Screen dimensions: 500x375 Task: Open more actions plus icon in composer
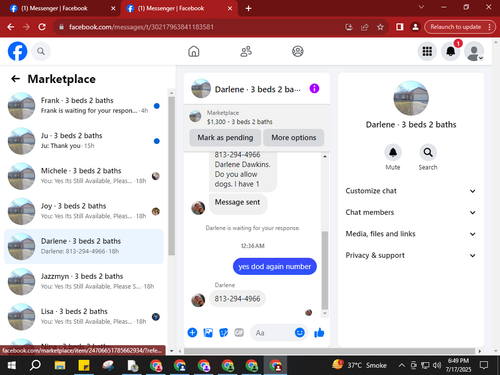pos(192,332)
